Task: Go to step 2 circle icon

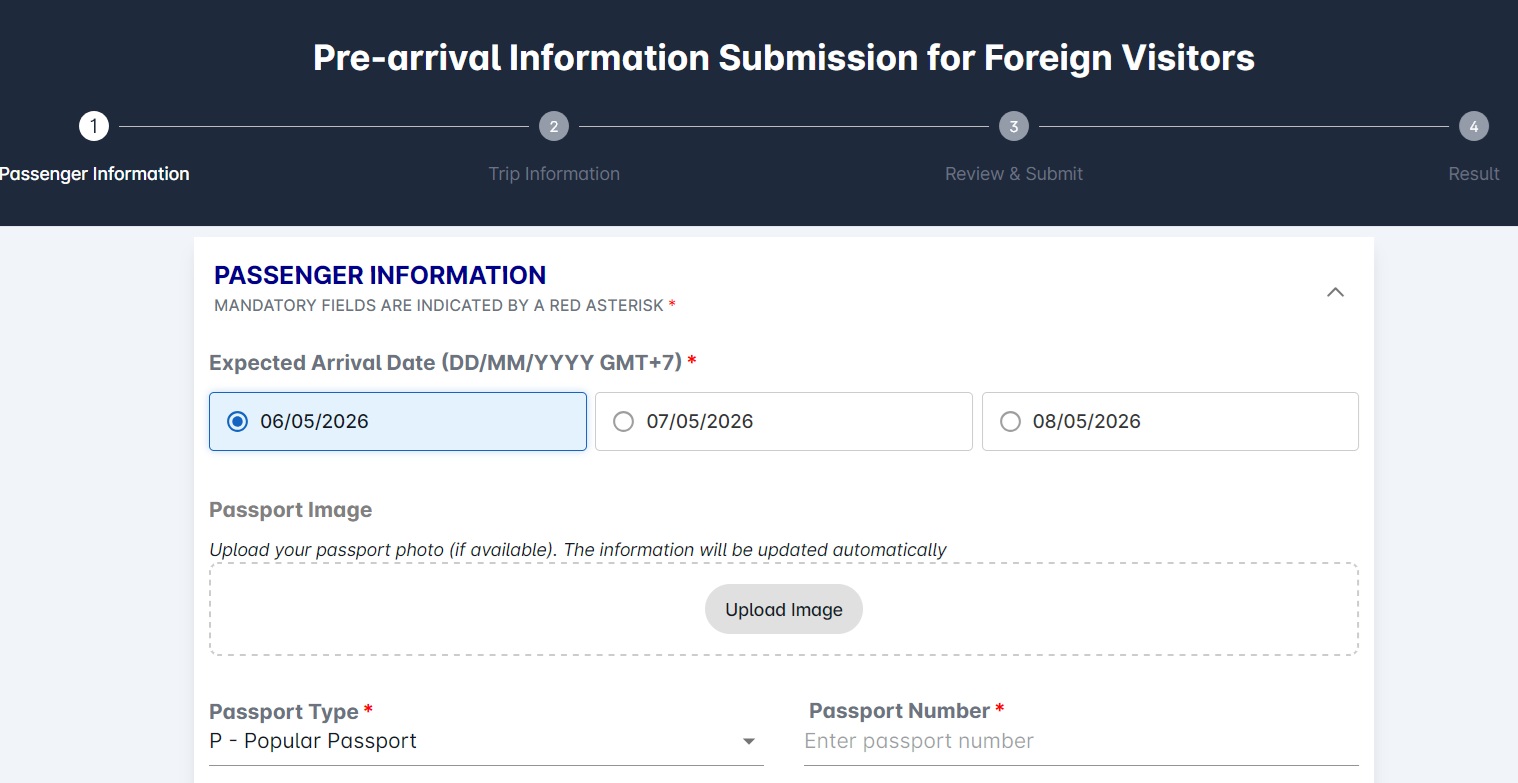Action: [x=553, y=126]
